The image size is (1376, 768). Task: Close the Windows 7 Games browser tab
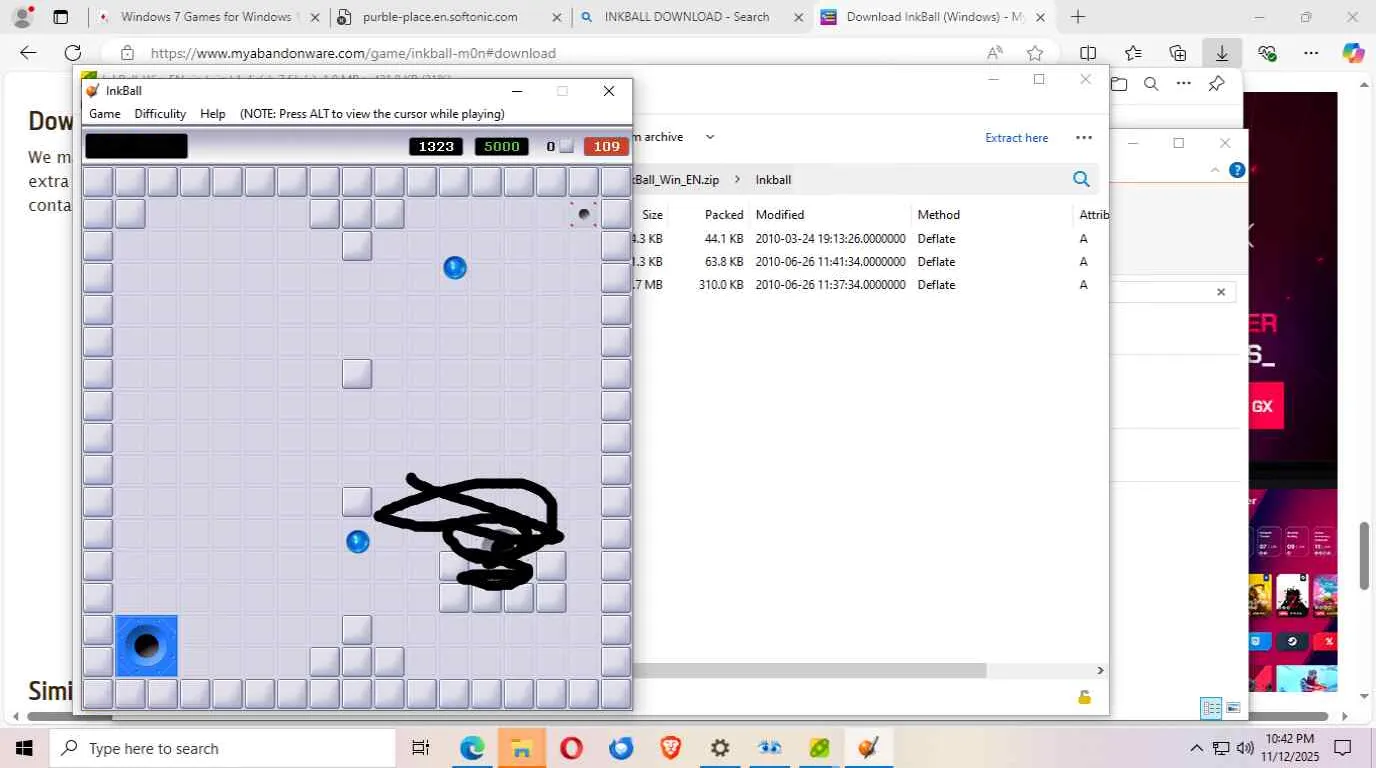(x=314, y=17)
